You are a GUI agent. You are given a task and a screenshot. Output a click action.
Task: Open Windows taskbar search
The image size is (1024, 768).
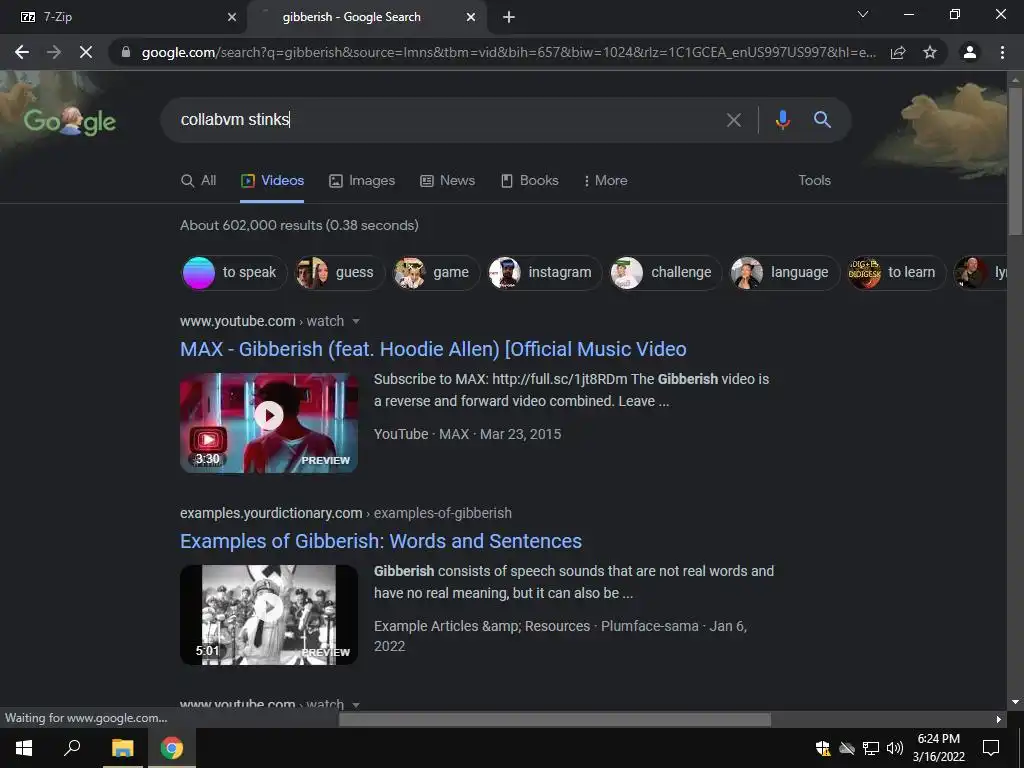72,748
